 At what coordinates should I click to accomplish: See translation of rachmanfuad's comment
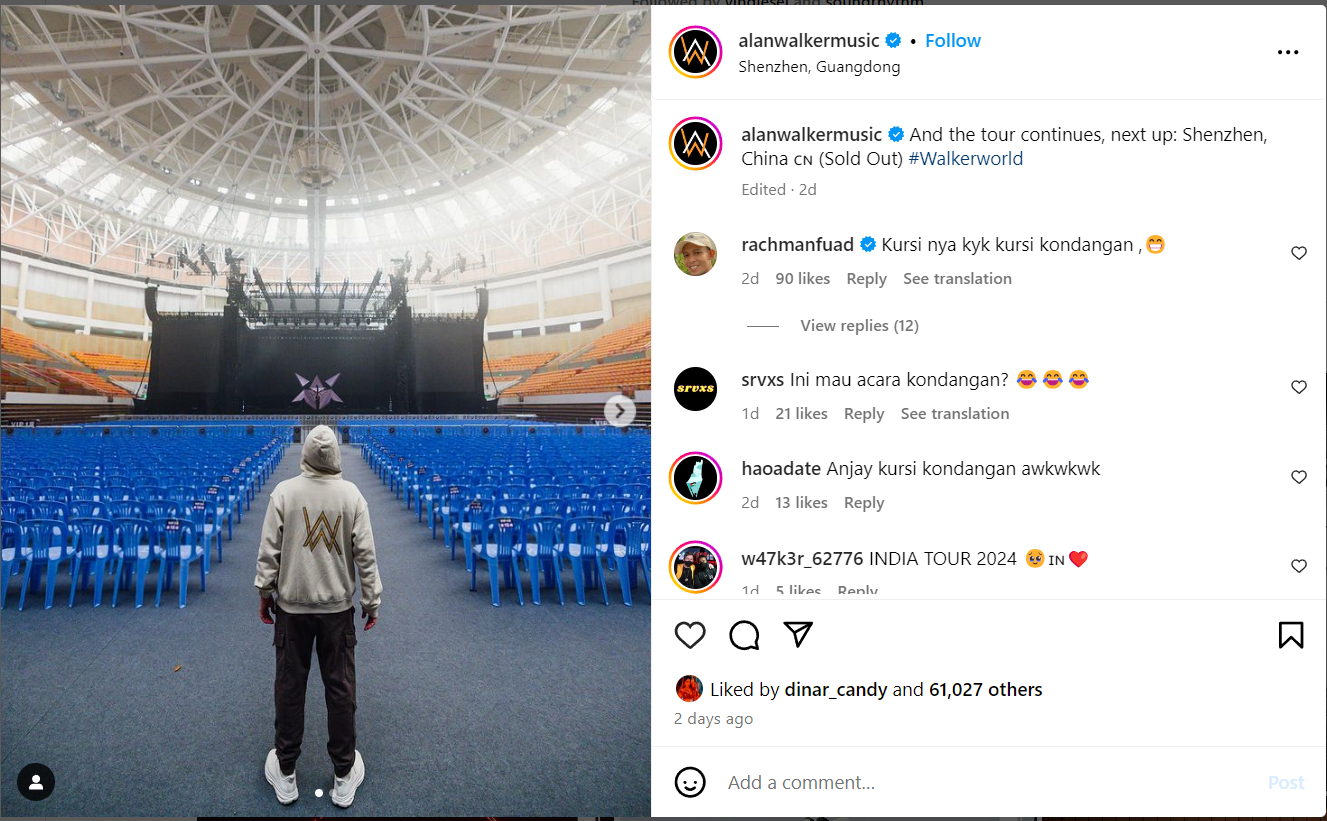pos(957,279)
